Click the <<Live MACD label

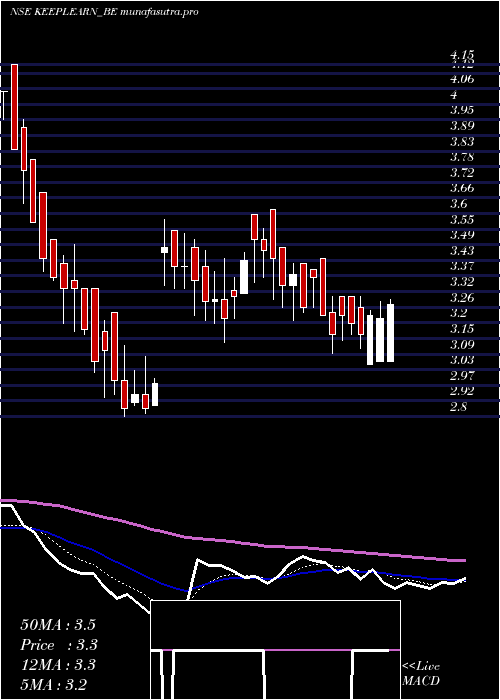pos(421,674)
